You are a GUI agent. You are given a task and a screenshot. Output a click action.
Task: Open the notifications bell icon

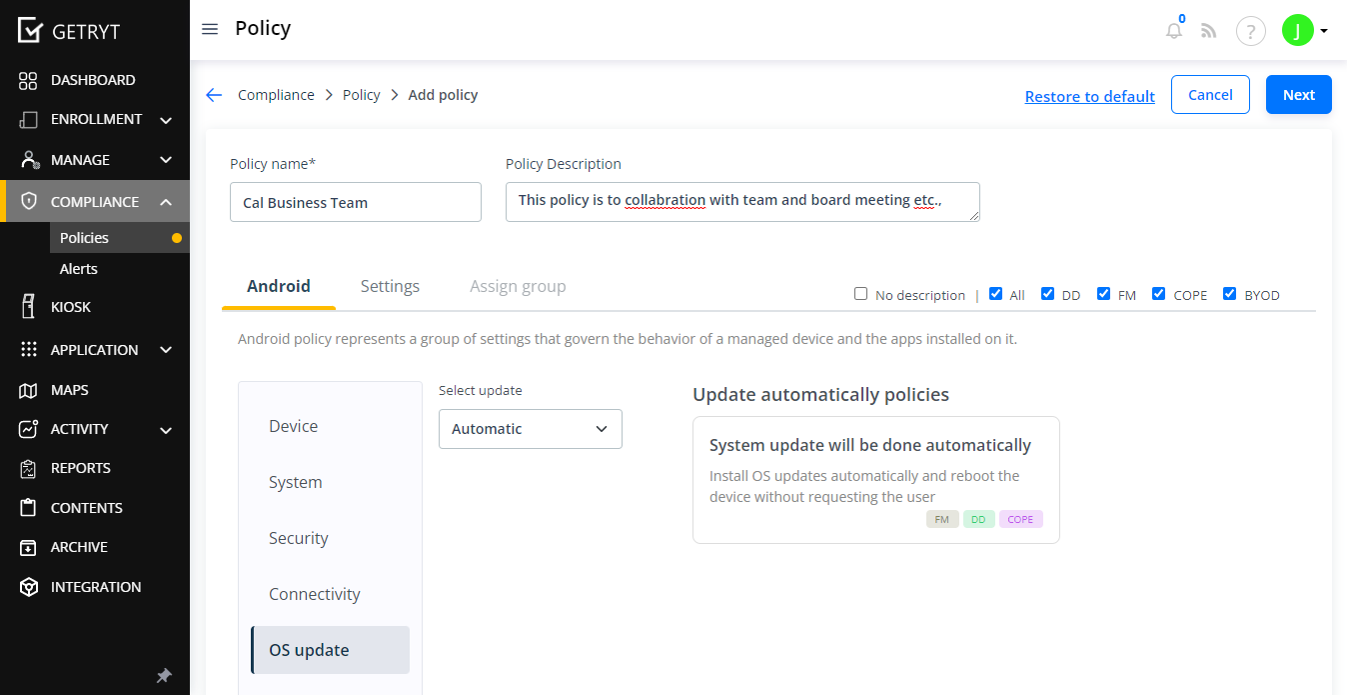[x=1174, y=31]
